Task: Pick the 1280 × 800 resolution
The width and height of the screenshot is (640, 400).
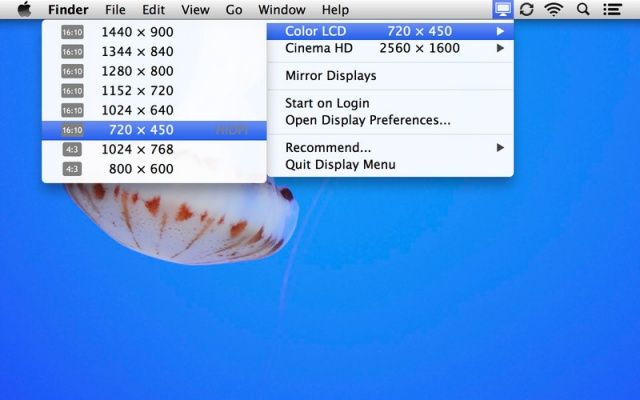Action: click(x=137, y=71)
